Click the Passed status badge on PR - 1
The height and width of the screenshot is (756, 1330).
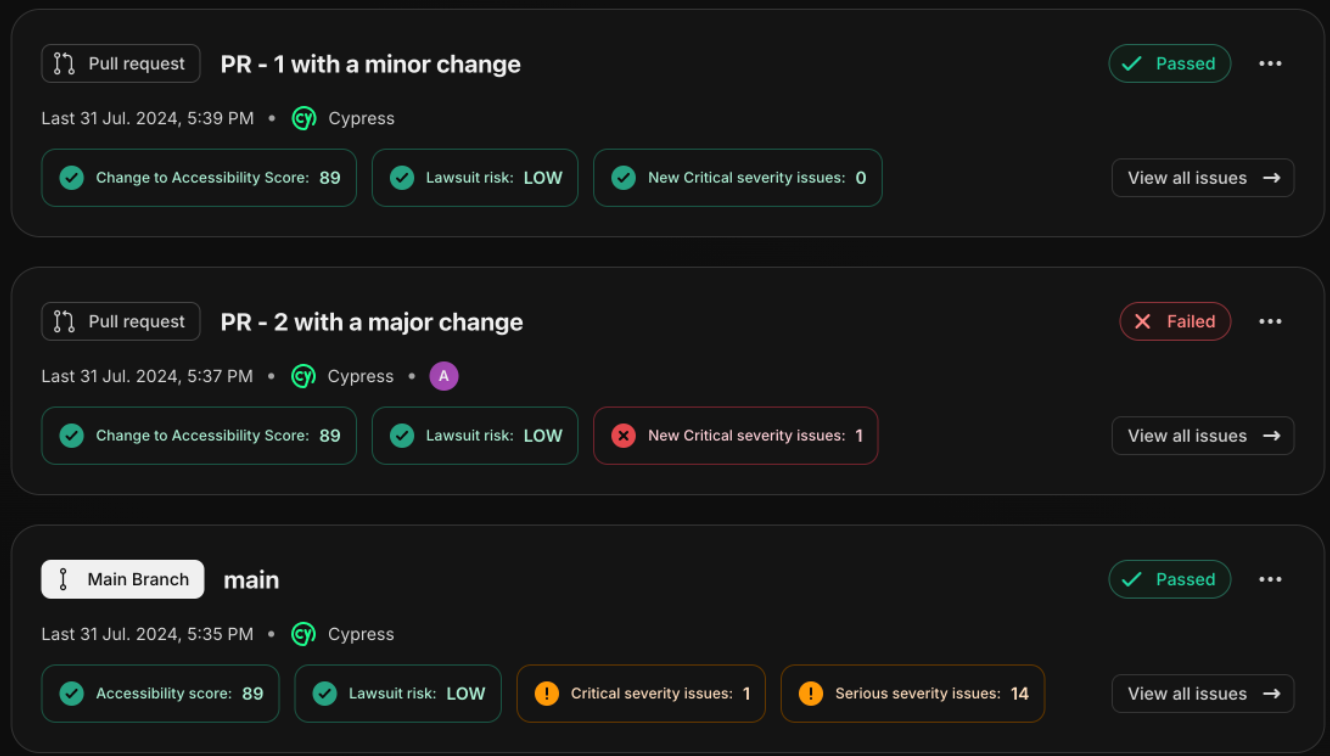(x=1169, y=64)
